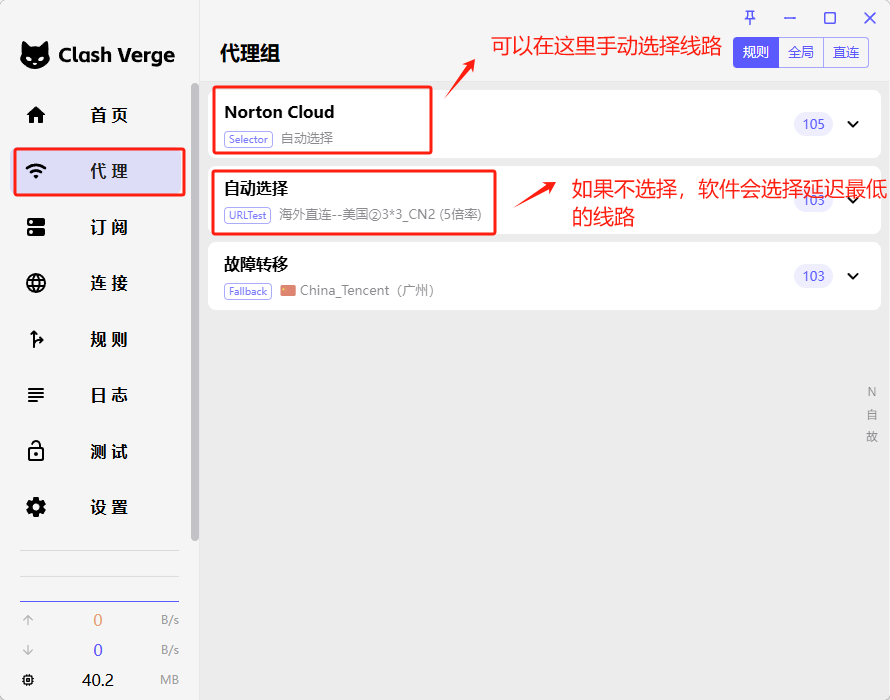Open the 日志 logs page
The height and width of the screenshot is (700, 890).
(108, 395)
